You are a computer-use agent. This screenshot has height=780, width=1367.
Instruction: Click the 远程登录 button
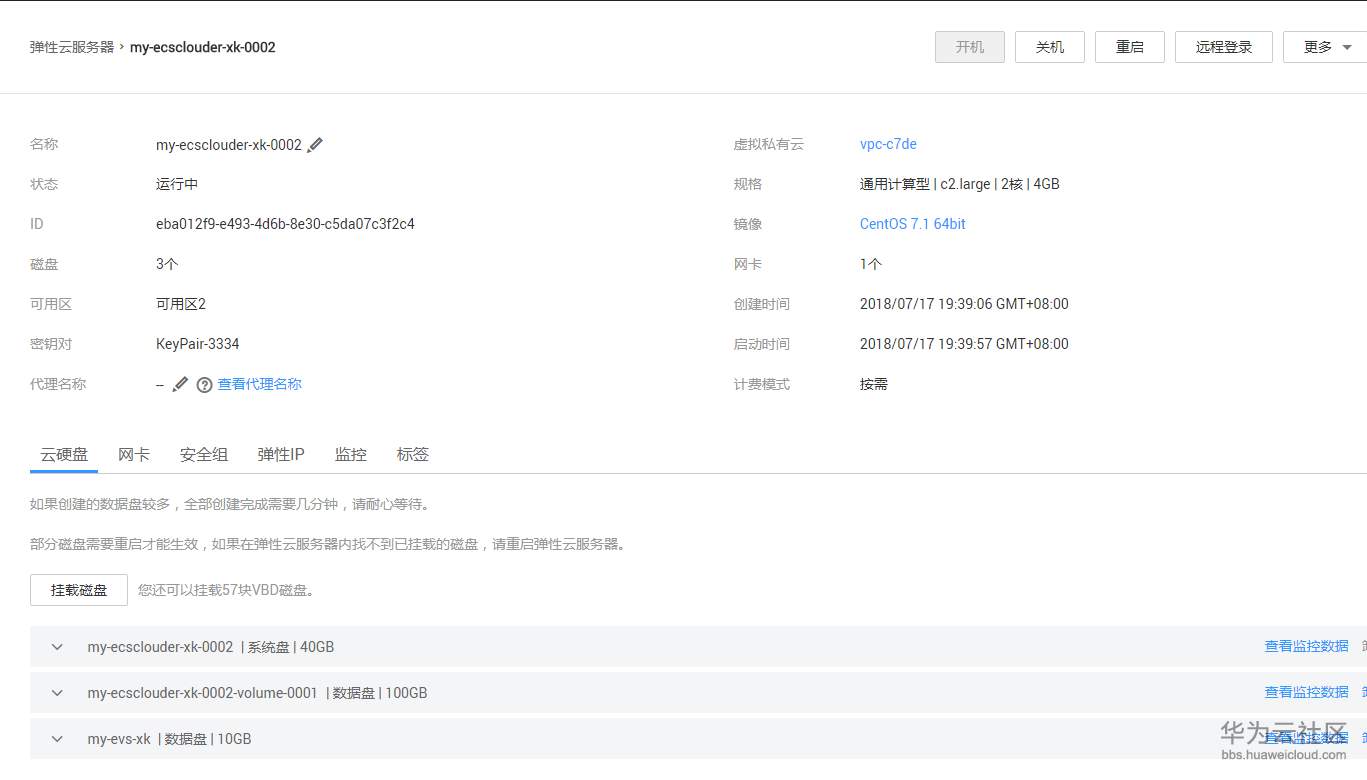coord(1223,46)
